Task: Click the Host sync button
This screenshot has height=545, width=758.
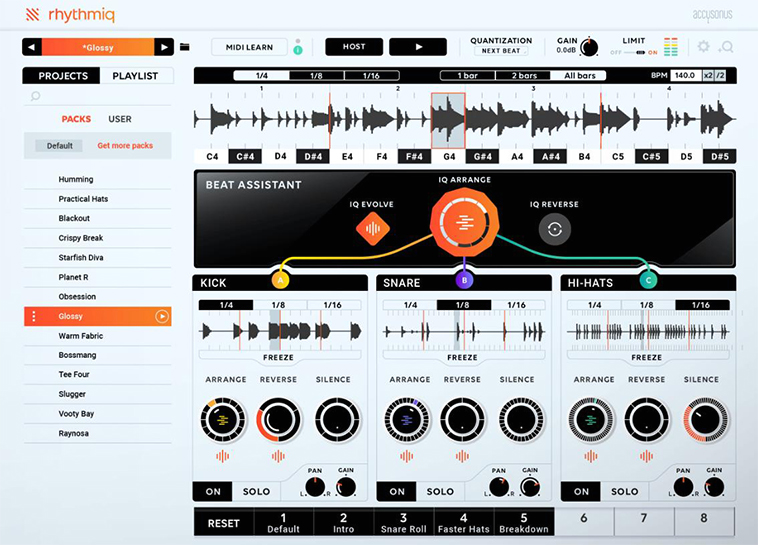Action: coord(354,47)
